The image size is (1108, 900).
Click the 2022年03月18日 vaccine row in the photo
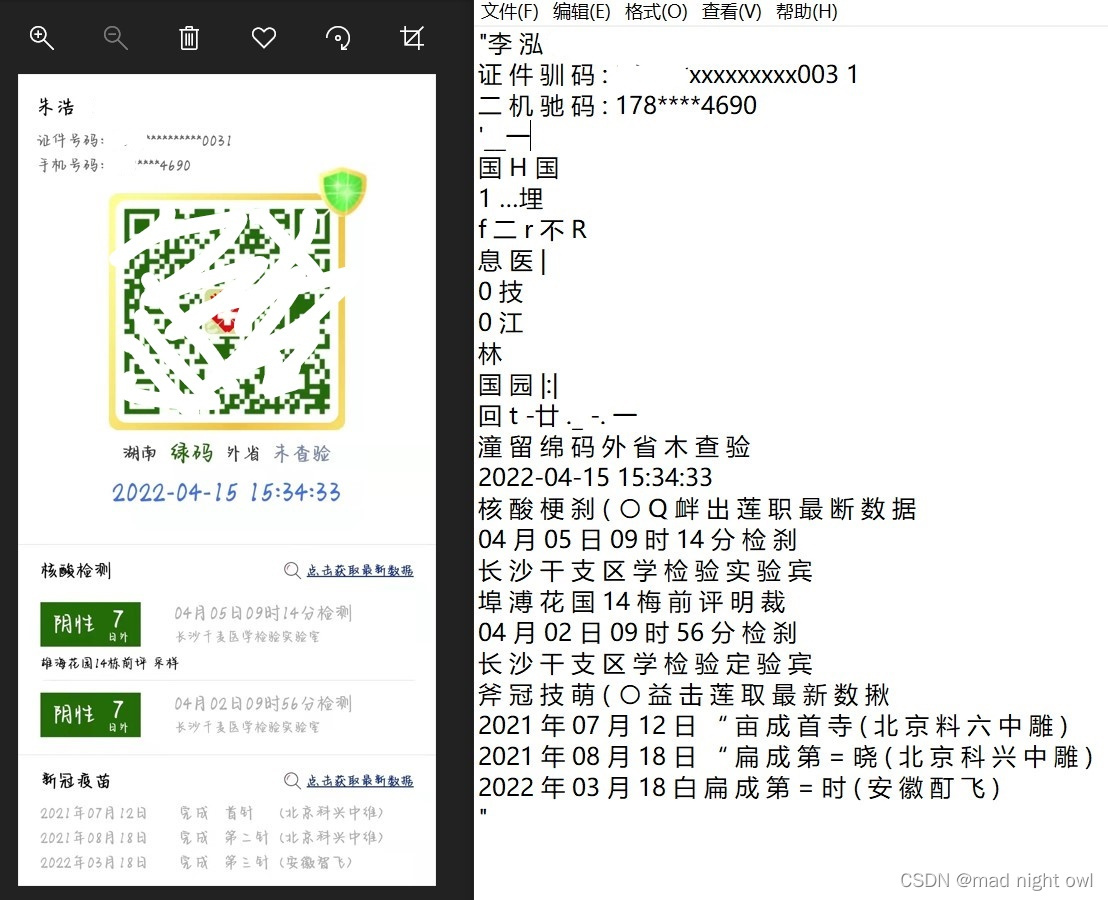click(196, 862)
